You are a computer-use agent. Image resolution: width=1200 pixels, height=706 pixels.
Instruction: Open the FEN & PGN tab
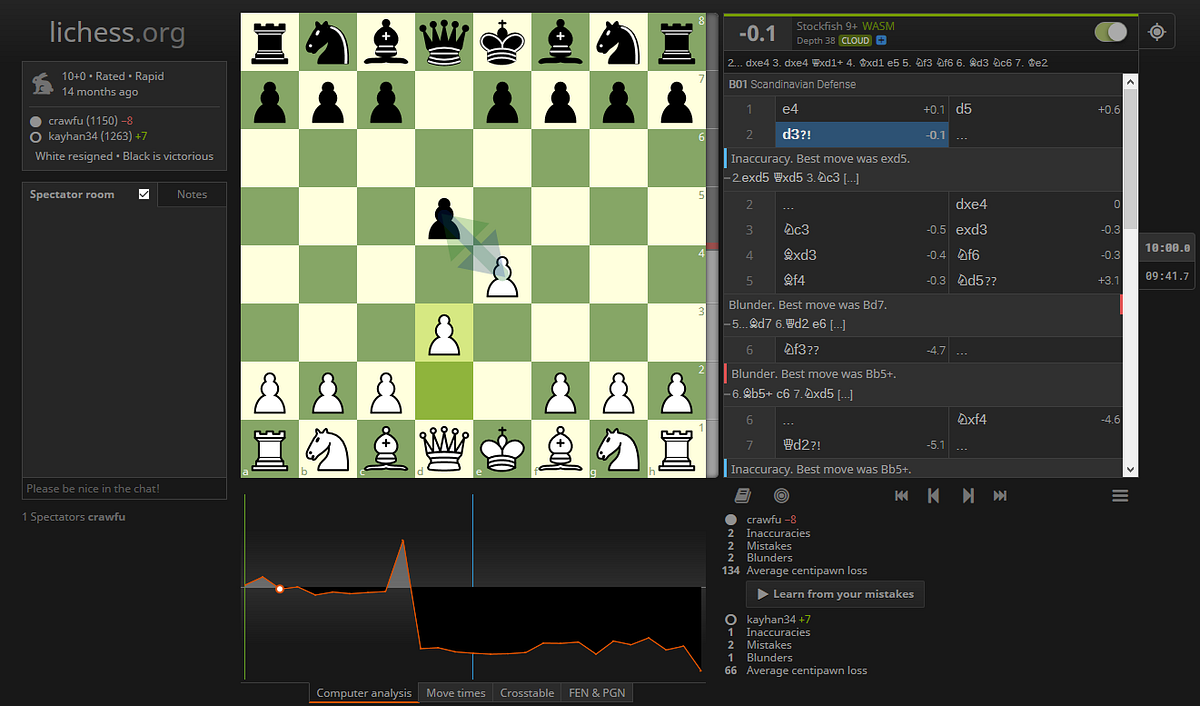597,693
